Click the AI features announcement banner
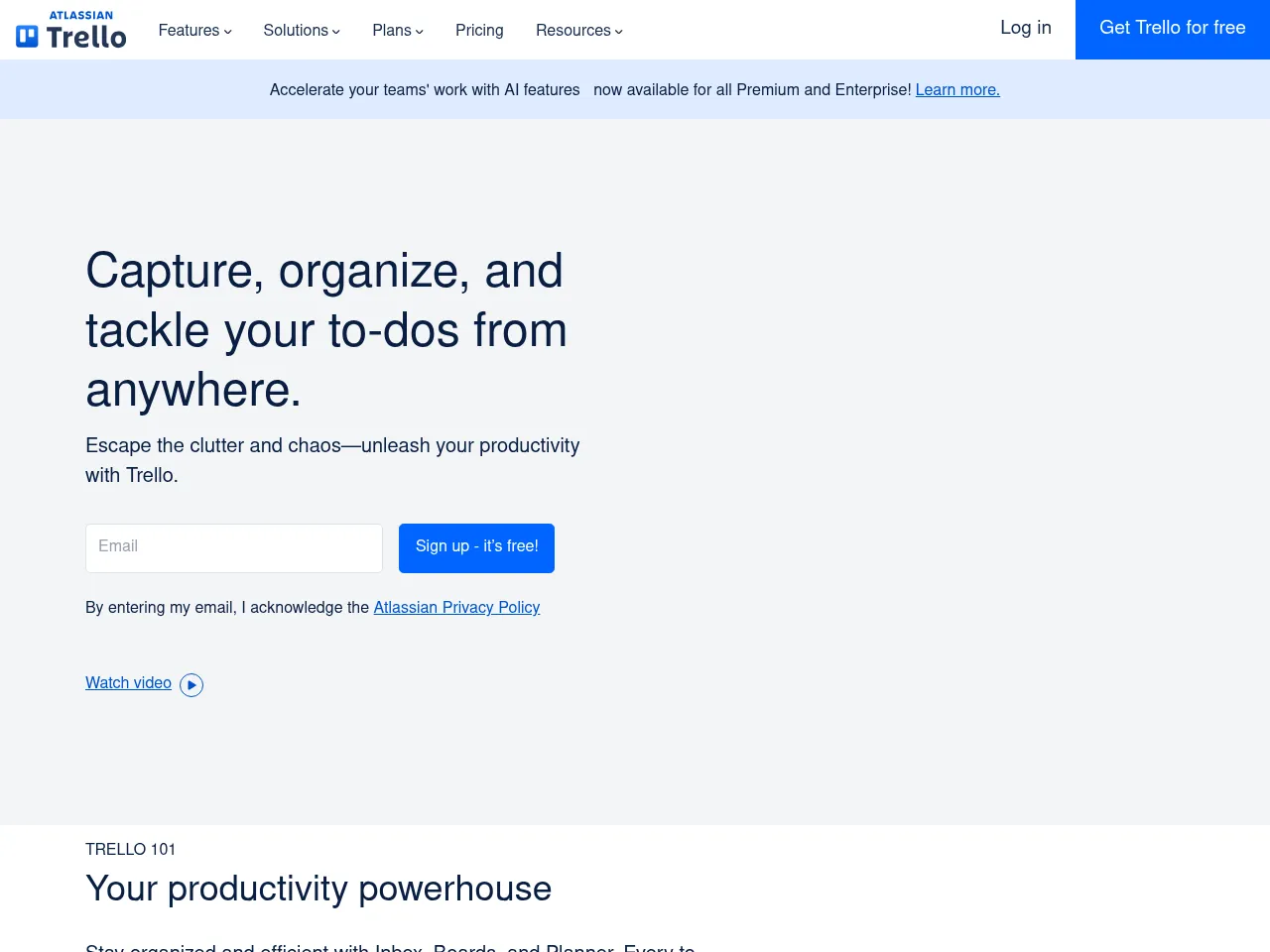 pyautogui.click(x=635, y=89)
